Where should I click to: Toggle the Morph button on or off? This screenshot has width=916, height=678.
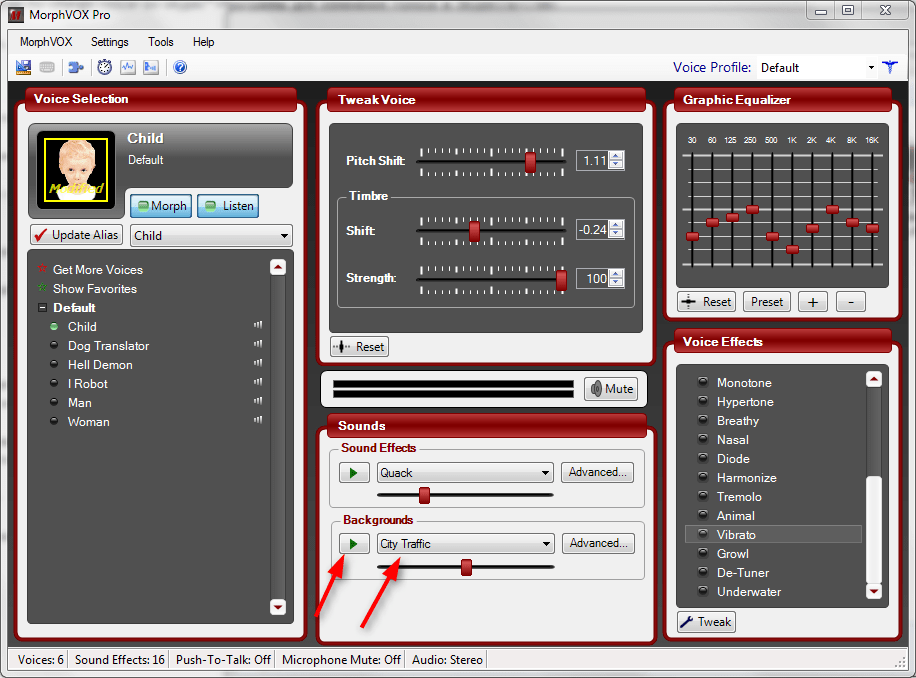pyautogui.click(x=160, y=206)
